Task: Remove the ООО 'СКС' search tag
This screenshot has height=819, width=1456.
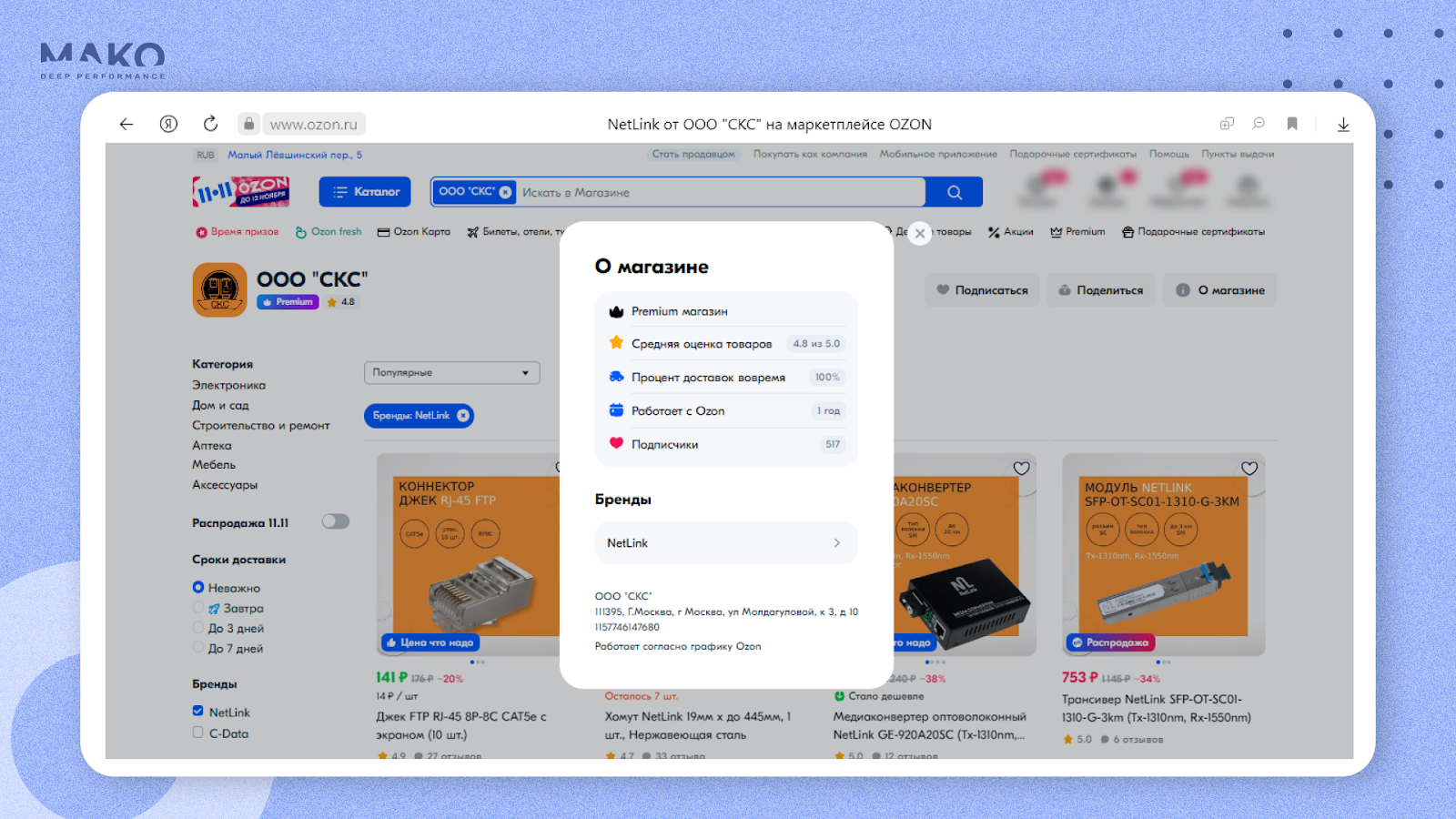Action: pos(505,192)
